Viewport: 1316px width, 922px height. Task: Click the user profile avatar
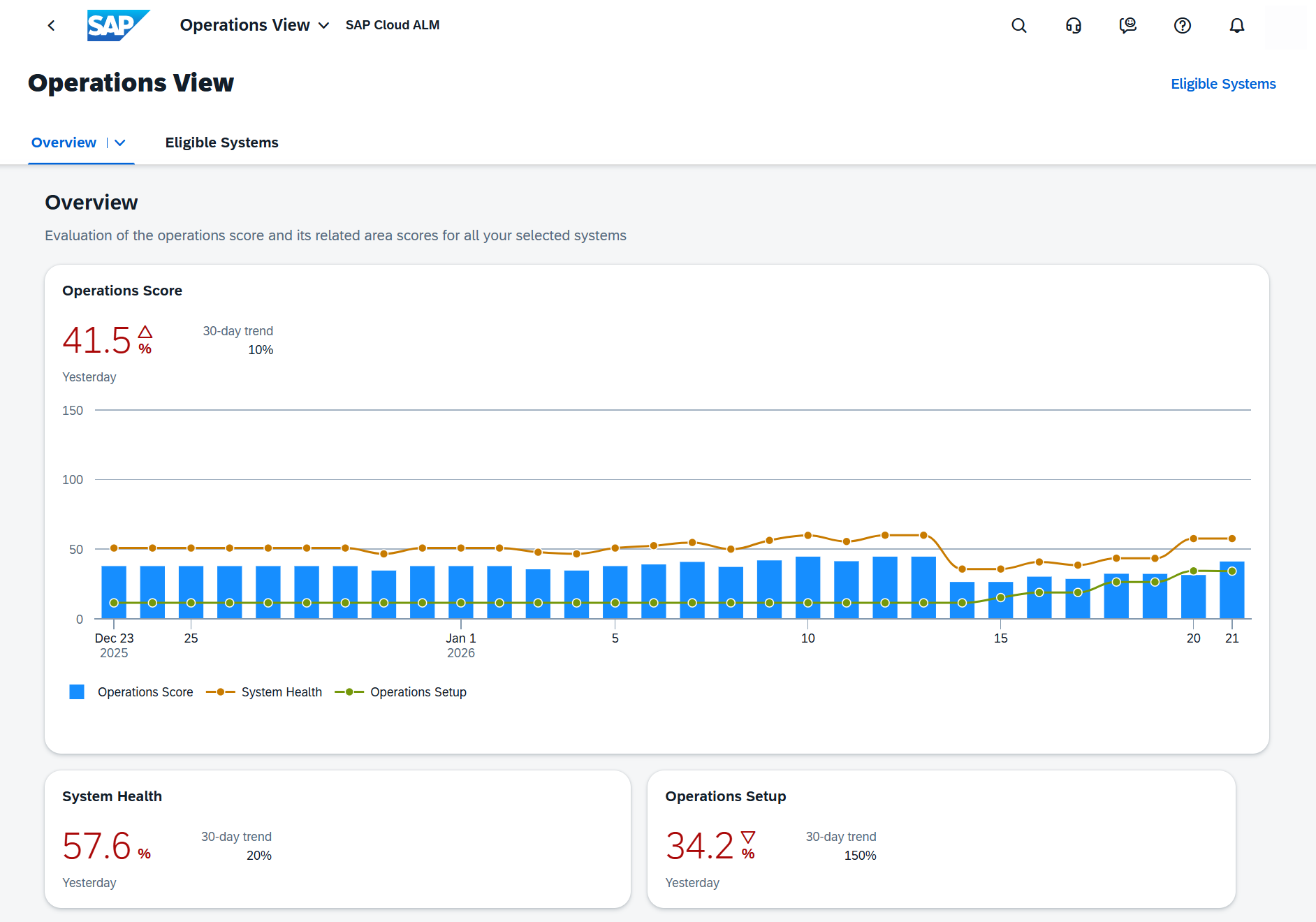tap(1286, 26)
